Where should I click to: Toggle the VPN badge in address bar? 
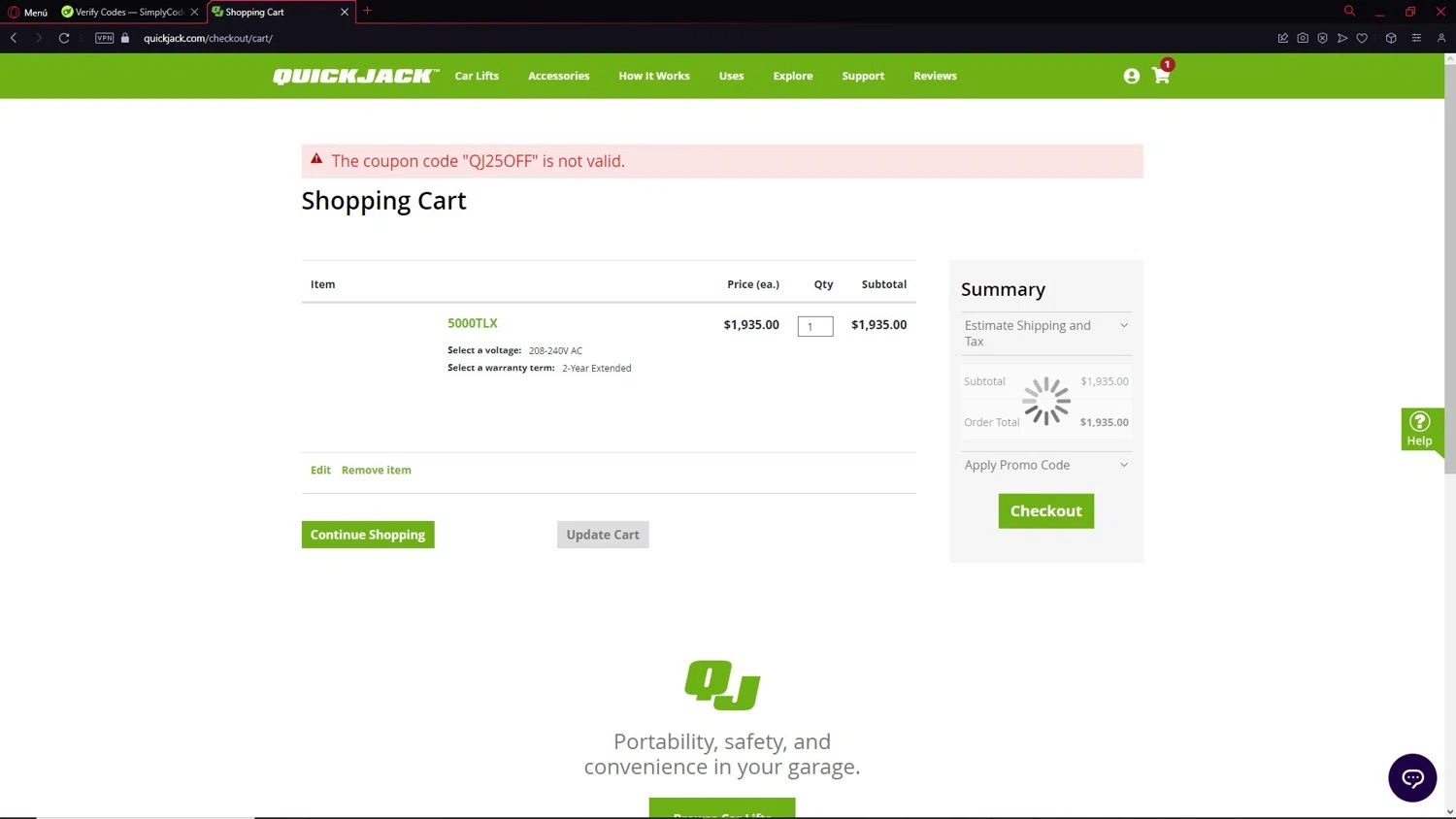click(105, 38)
